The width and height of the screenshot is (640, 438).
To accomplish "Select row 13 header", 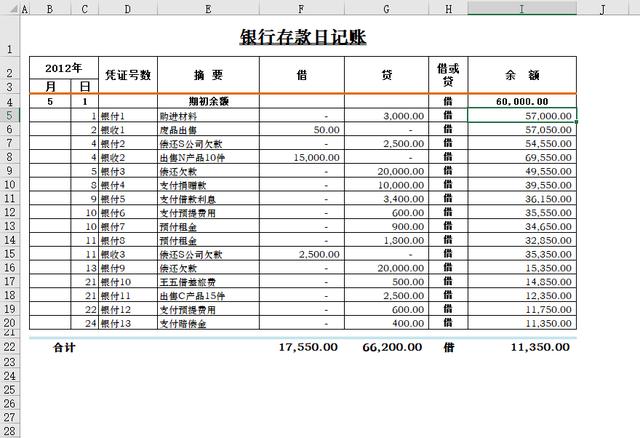I will 9,226.
